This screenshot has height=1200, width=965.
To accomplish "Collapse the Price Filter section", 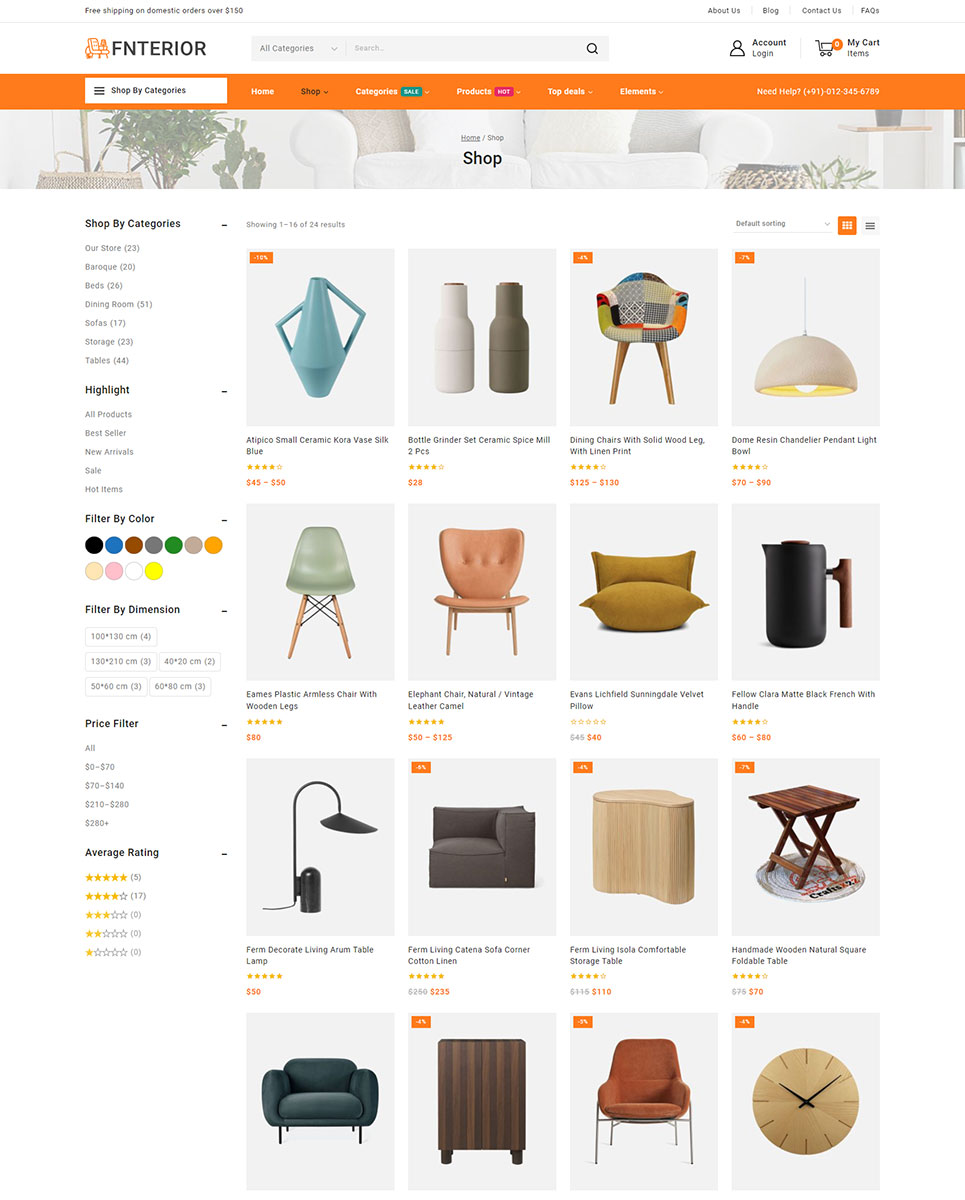I will 224,725.
